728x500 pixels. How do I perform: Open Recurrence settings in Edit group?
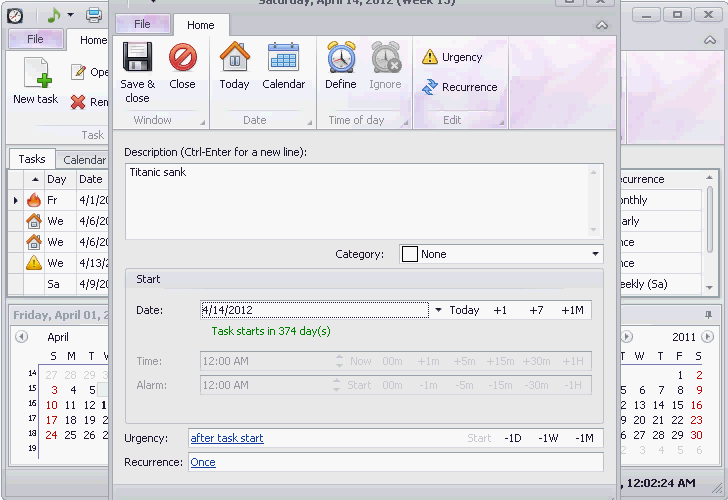(x=460, y=87)
